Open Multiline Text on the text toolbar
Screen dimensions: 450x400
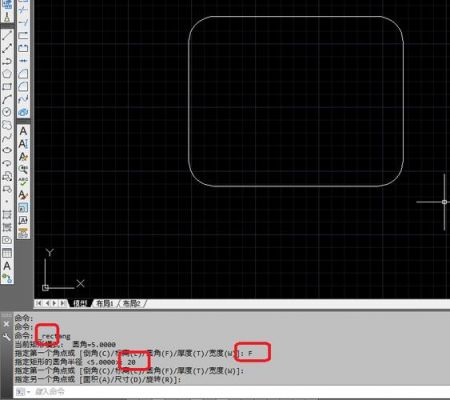23,131
